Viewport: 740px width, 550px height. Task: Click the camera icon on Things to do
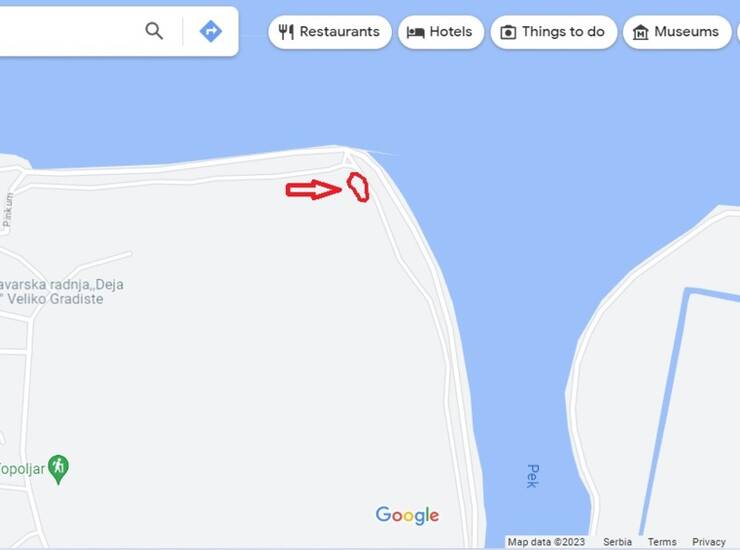coord(508,32)
